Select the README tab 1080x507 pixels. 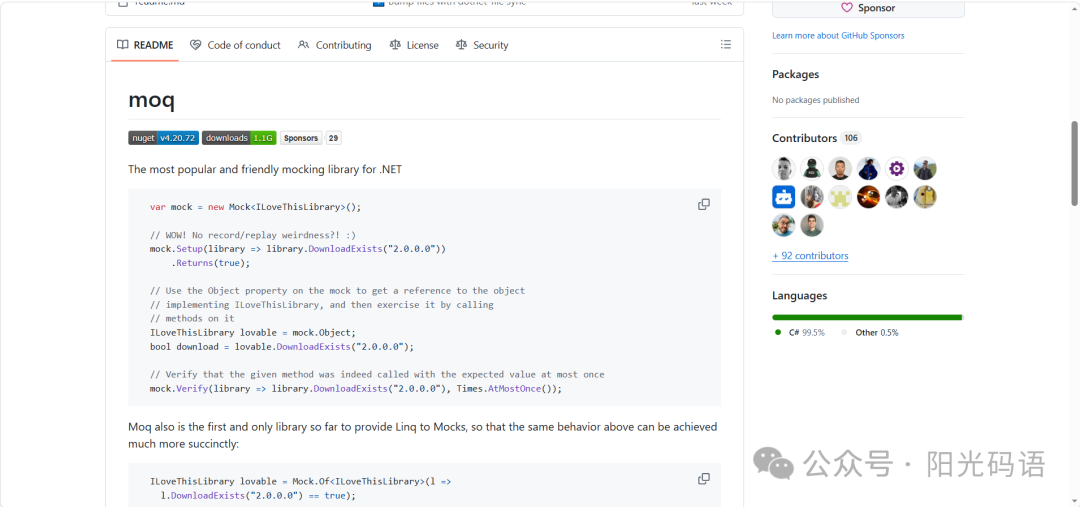(145, 45)
